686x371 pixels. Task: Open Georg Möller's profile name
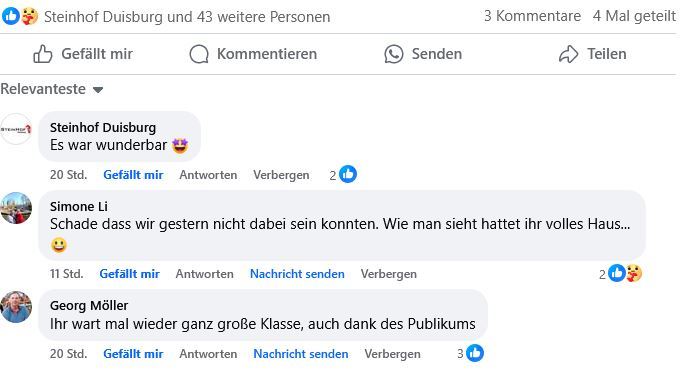(89, 305)
